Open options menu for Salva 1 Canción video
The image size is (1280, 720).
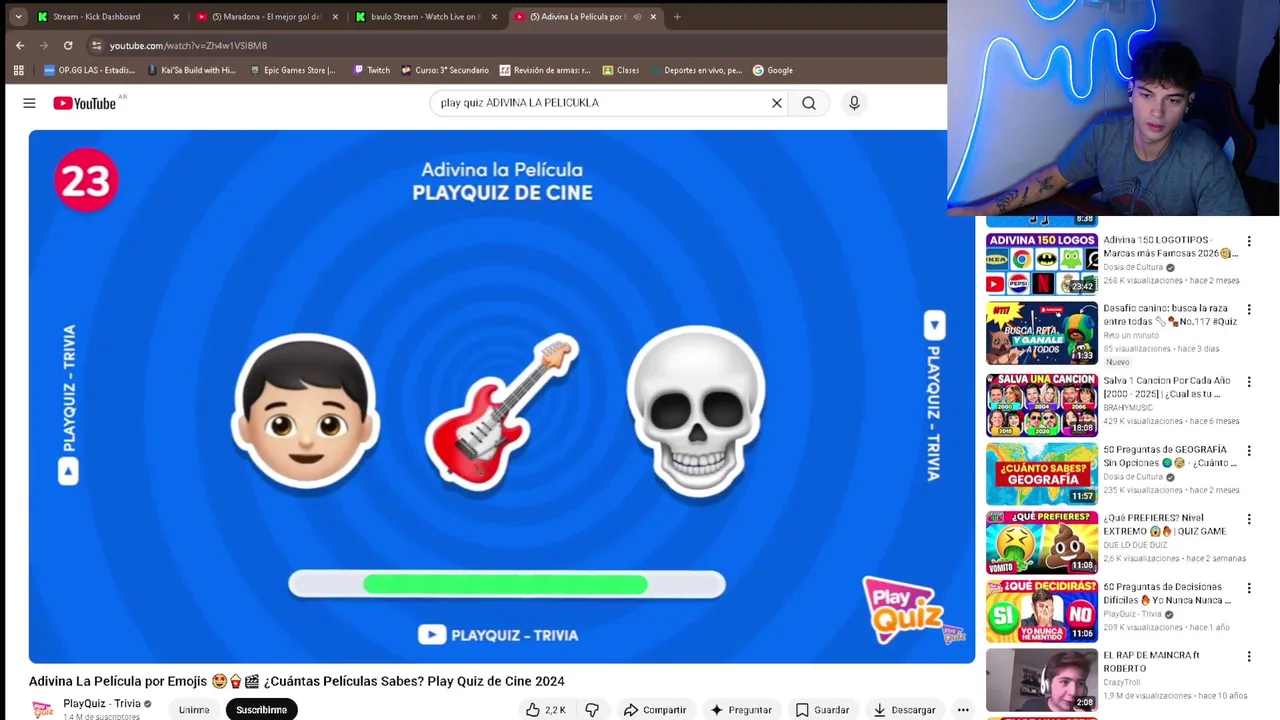click(1248, 381)
